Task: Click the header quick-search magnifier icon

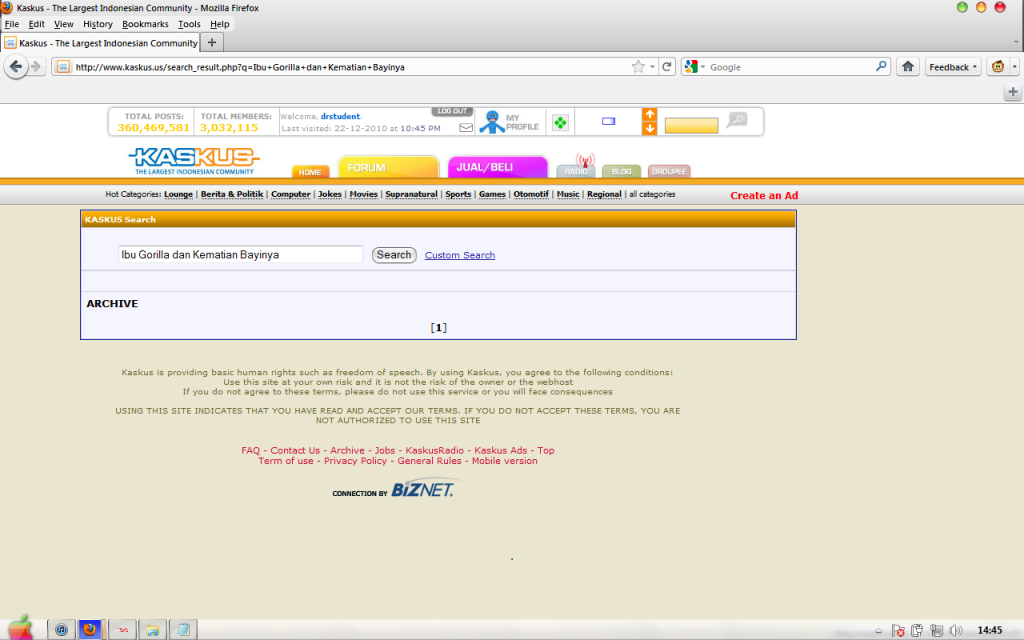Action: coord(737,120)
